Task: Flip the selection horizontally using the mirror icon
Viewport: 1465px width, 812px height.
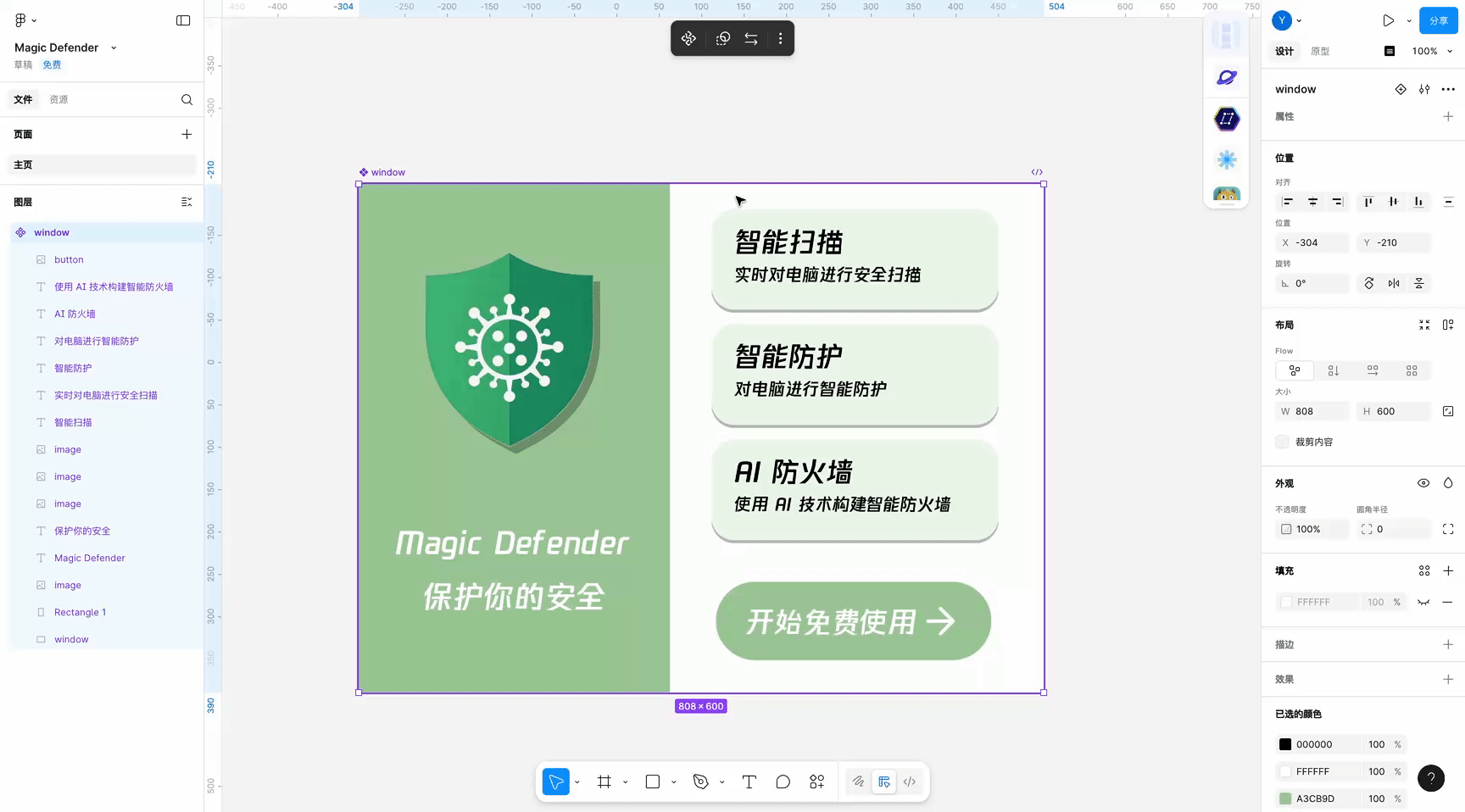Action: tap(1393, 283)
